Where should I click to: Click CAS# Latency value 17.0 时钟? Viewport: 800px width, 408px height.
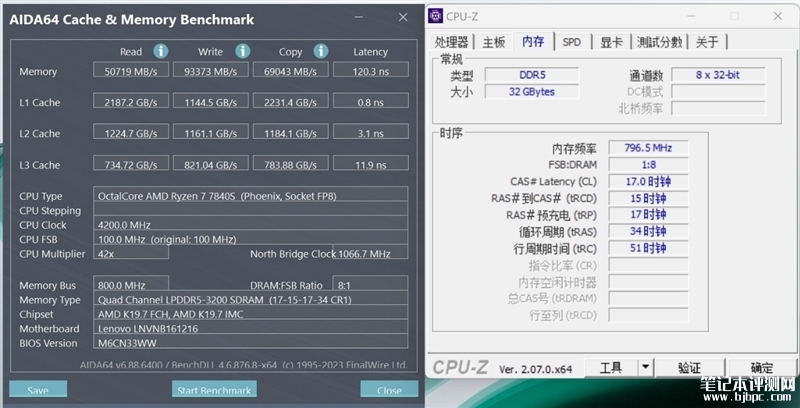pyautogui.click(x=648, y=182)
